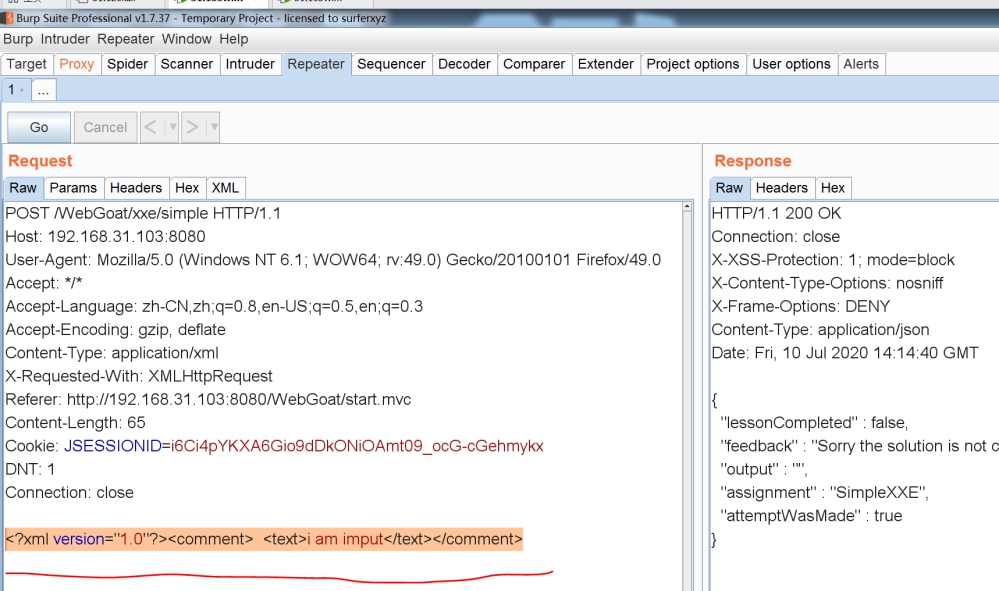This screenshot has width=999, height=591.
Task: Send the request with the Go button
Action: [39, 127]
